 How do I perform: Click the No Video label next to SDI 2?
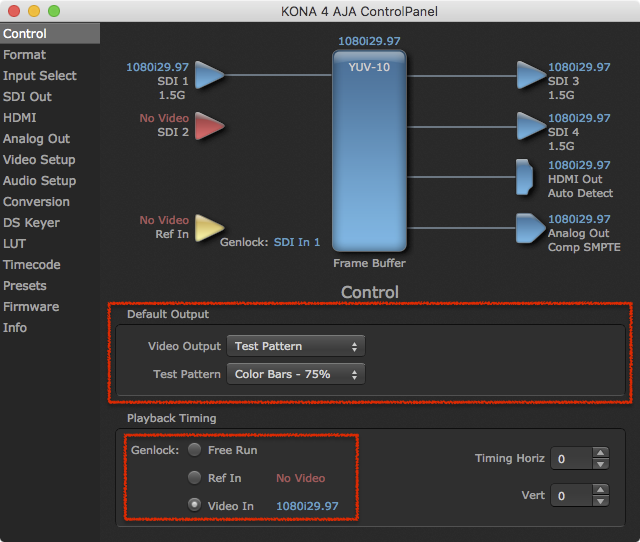pos(164,118)
